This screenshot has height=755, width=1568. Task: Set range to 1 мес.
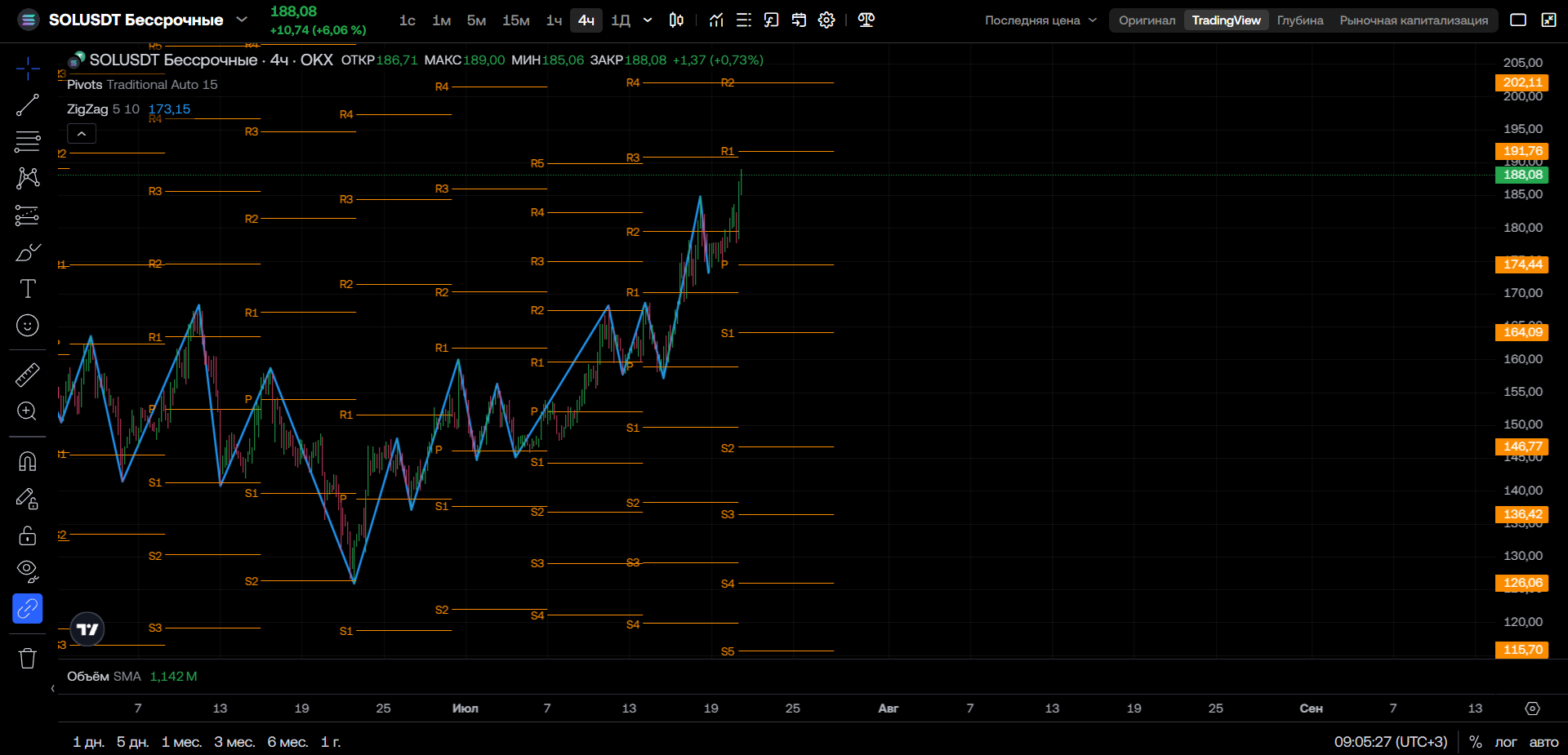[181, 742]
